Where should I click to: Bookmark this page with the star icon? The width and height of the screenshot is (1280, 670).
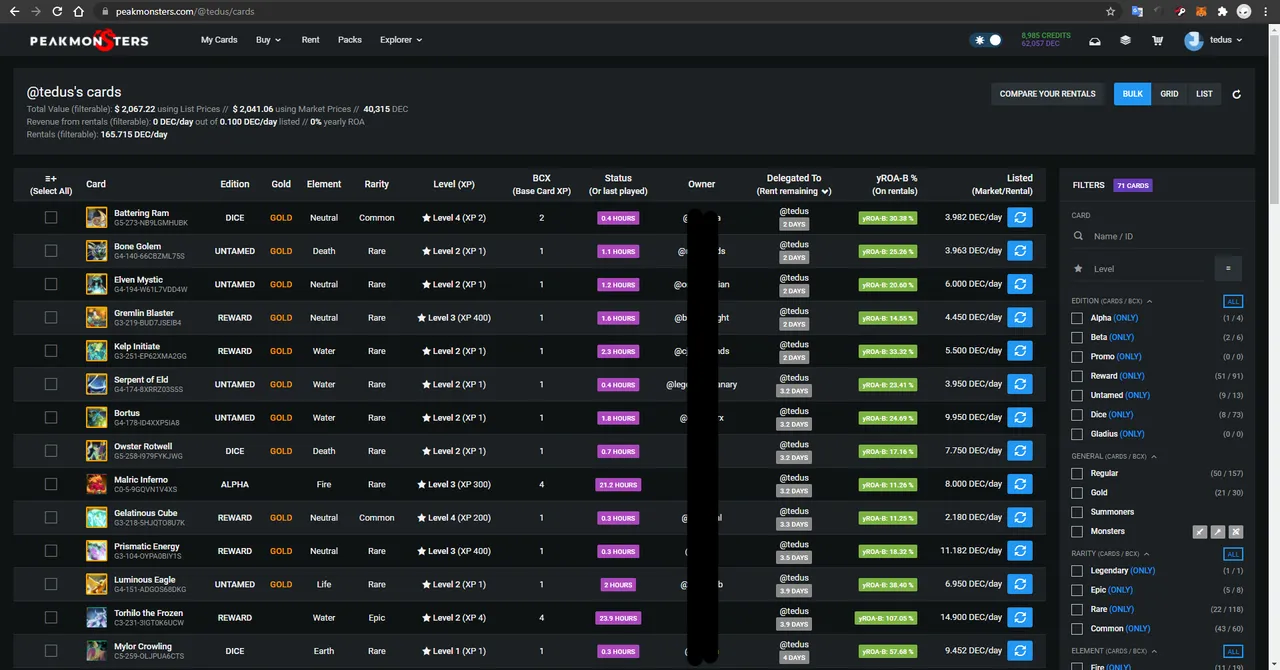click(1111, 12)
